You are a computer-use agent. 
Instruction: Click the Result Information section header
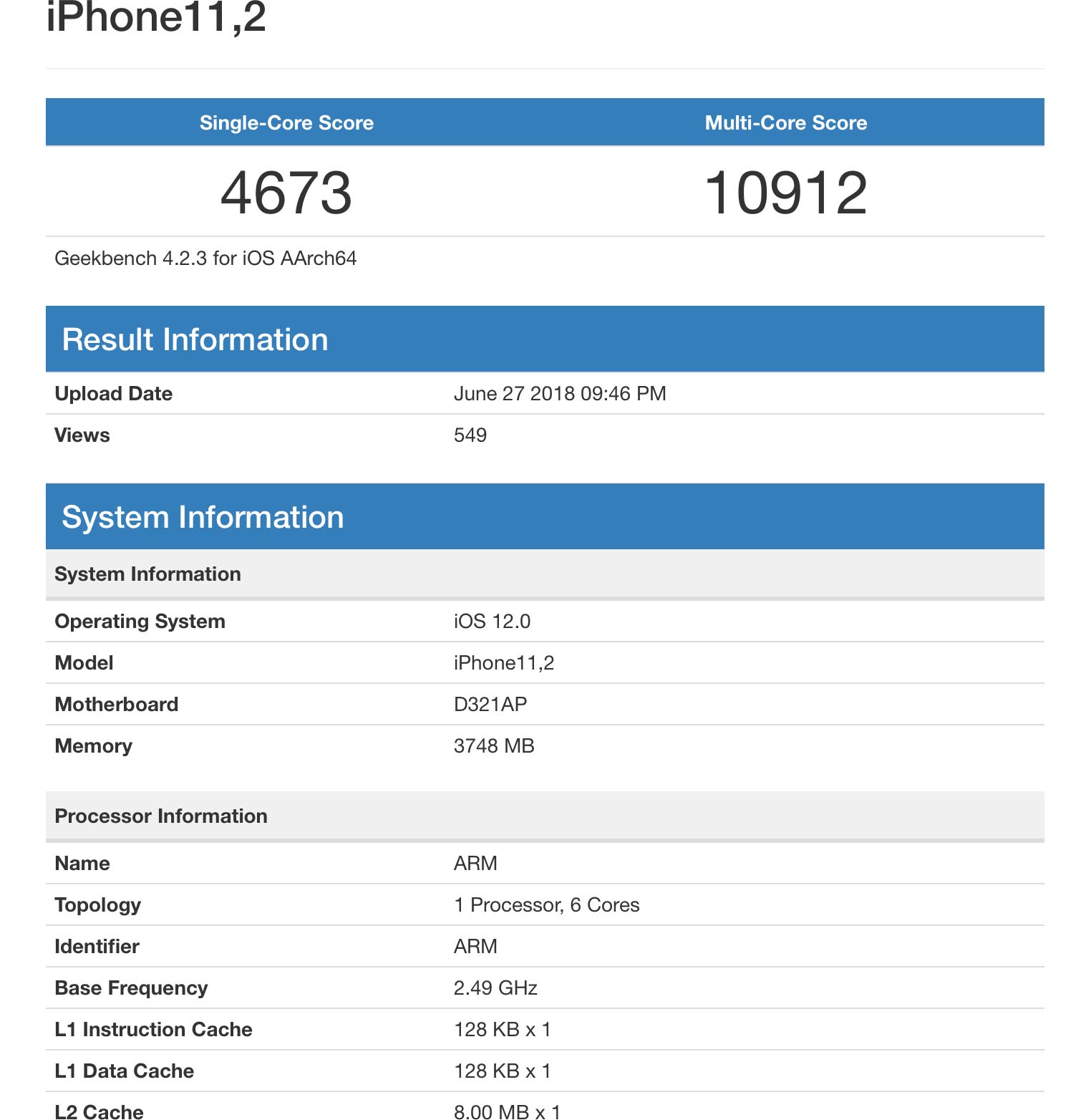click(x=195, y=339)
